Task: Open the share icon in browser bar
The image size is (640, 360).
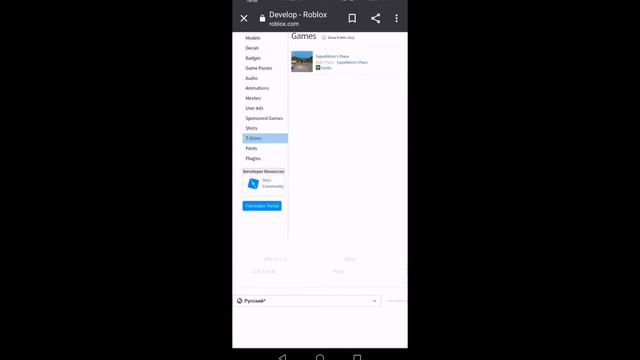Action: pyautogui.click(x=376, y=18)
